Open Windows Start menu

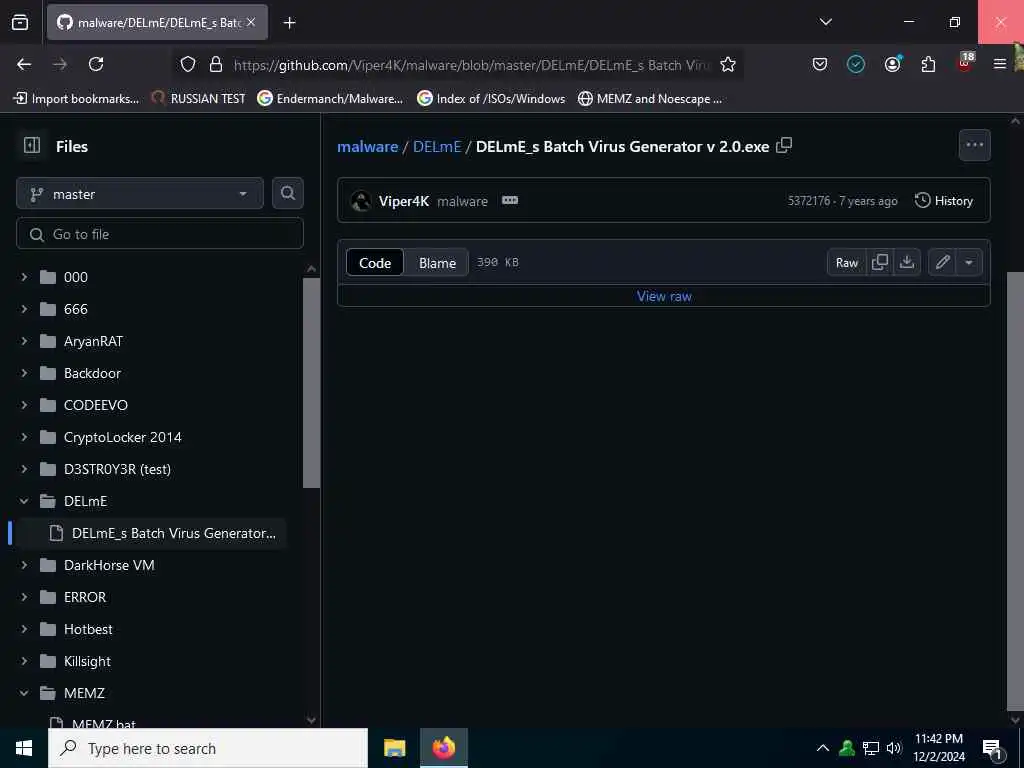pos(24,748)
